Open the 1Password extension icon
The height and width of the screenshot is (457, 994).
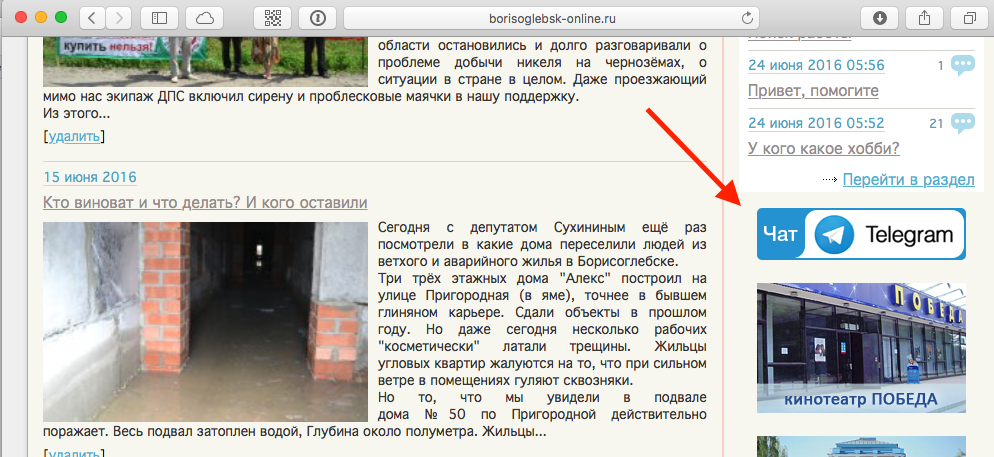(318, 18)
